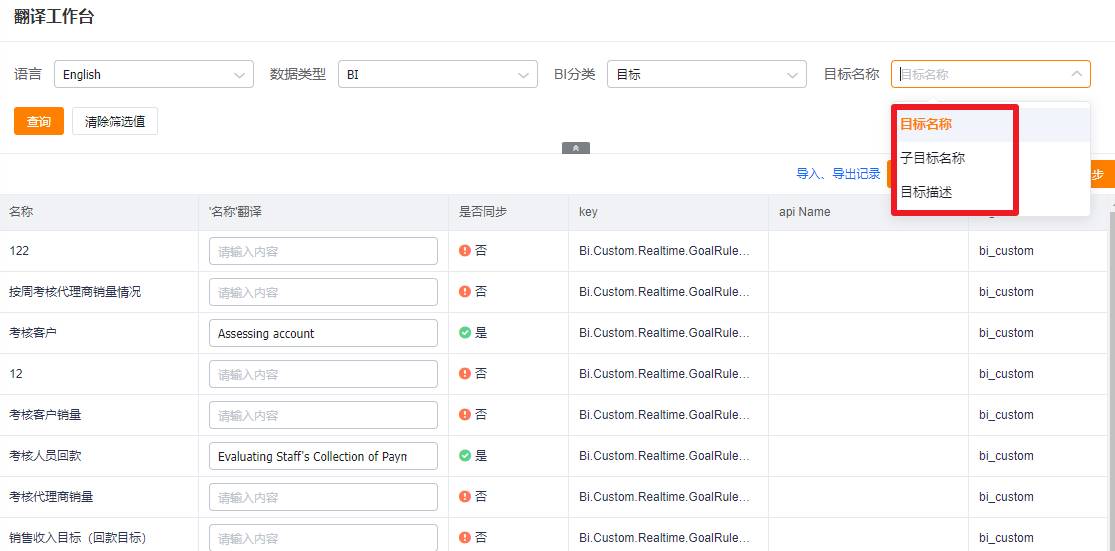Click red not-synced icon for 考核客户销量

(x=465, y=414)
